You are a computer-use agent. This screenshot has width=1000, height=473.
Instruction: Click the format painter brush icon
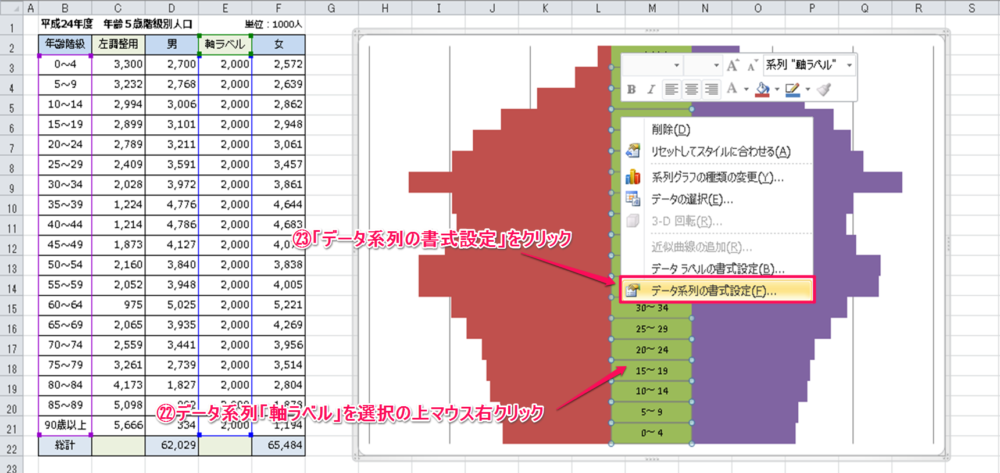coord(823,89)
